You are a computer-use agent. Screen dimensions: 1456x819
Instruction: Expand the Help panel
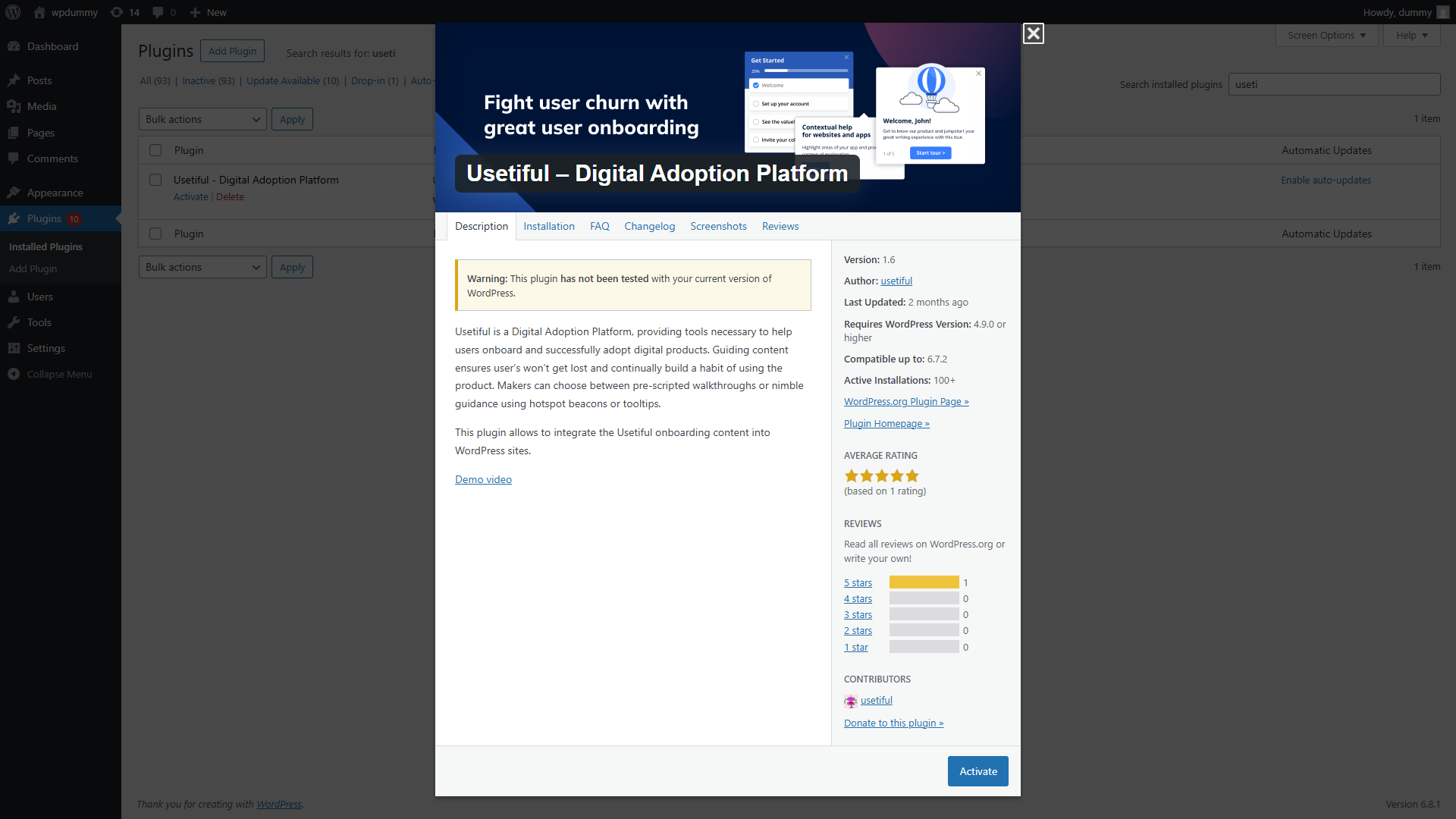(x=1411, y=35)
